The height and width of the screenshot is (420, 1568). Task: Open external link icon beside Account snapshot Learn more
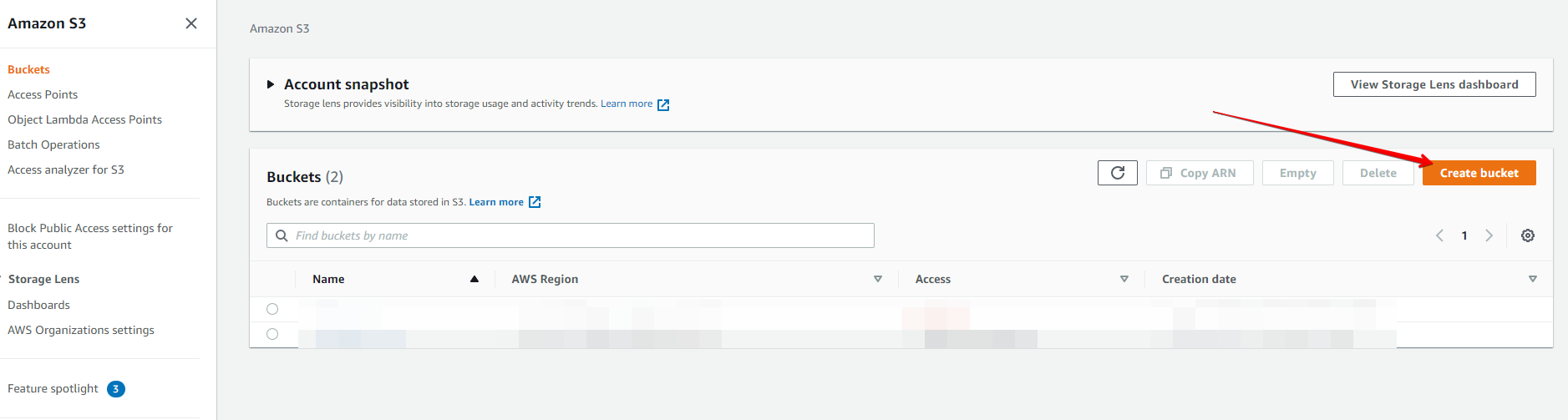(x=663, y=104)
